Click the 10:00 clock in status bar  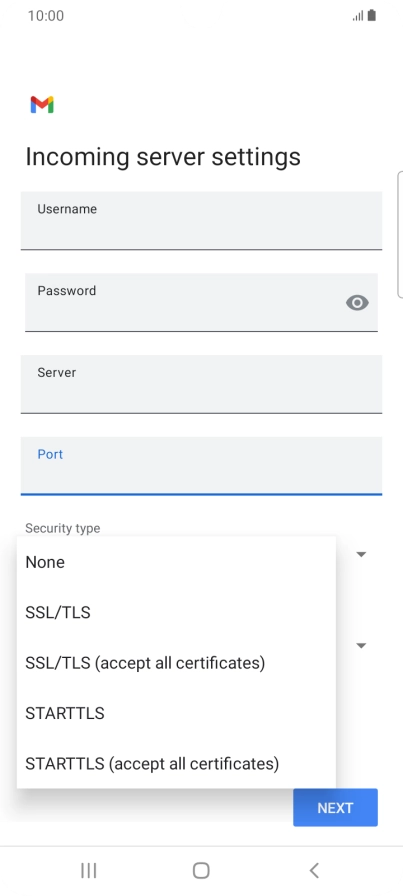(x=46, y=15)
